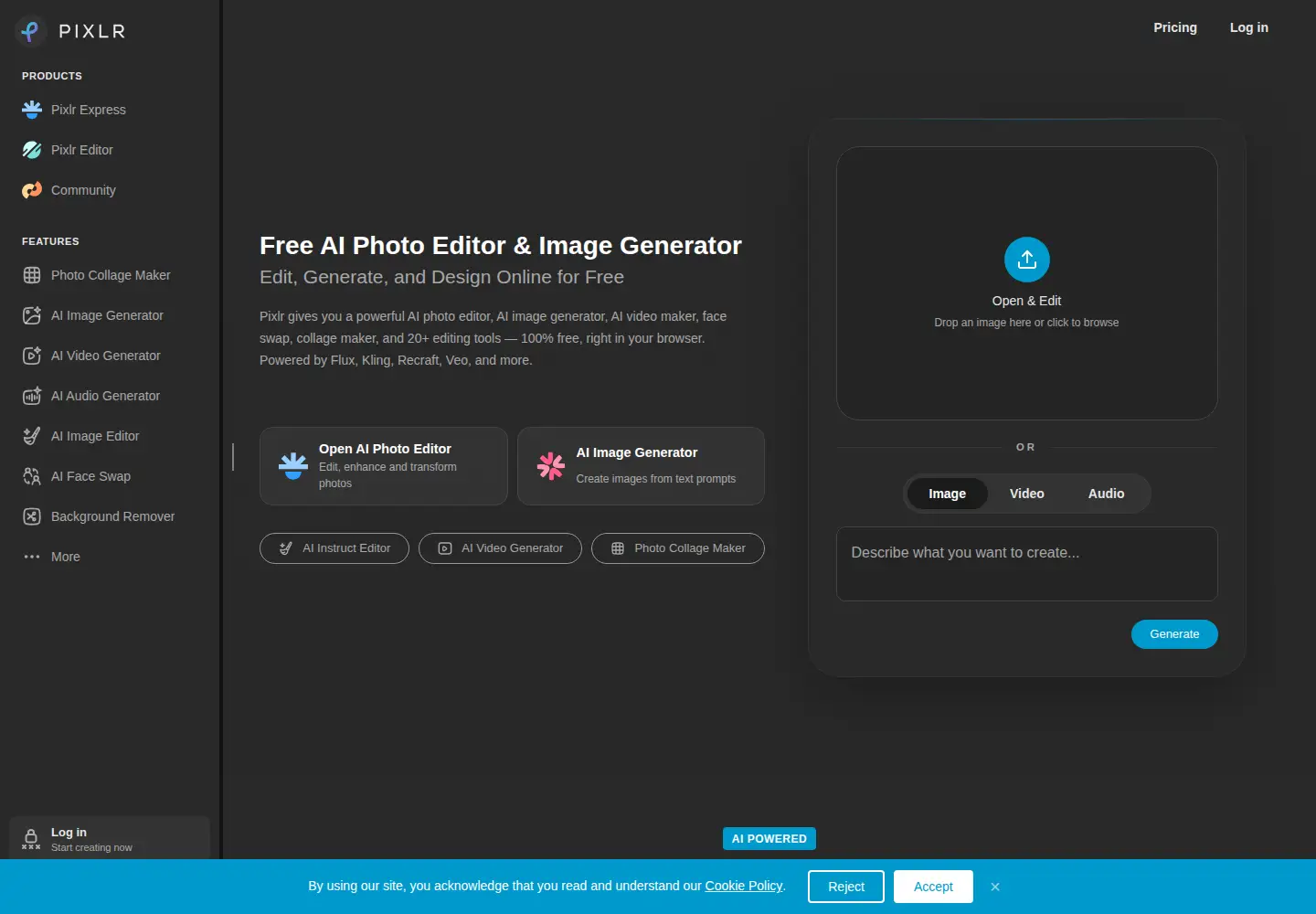Image resolution: width=1316 pixels, height=914 pixels.
Task: Switch to the Image tab
Action: pos(948,494)
